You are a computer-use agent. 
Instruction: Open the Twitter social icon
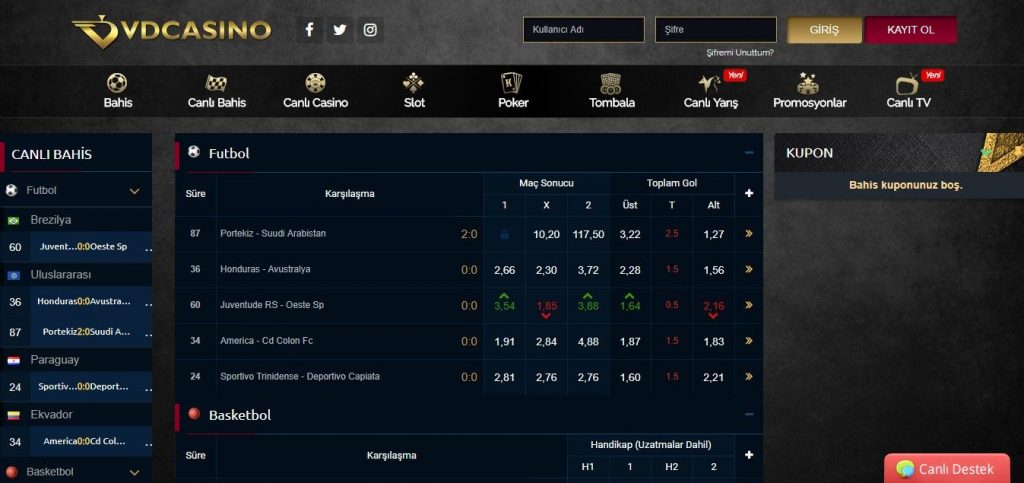pos(340,30)
